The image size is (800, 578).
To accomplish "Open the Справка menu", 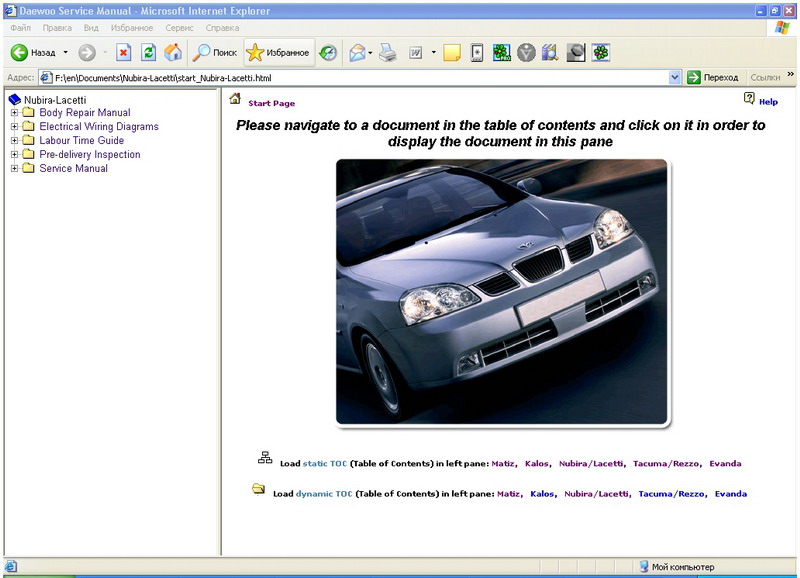I will tap(222, 28).
